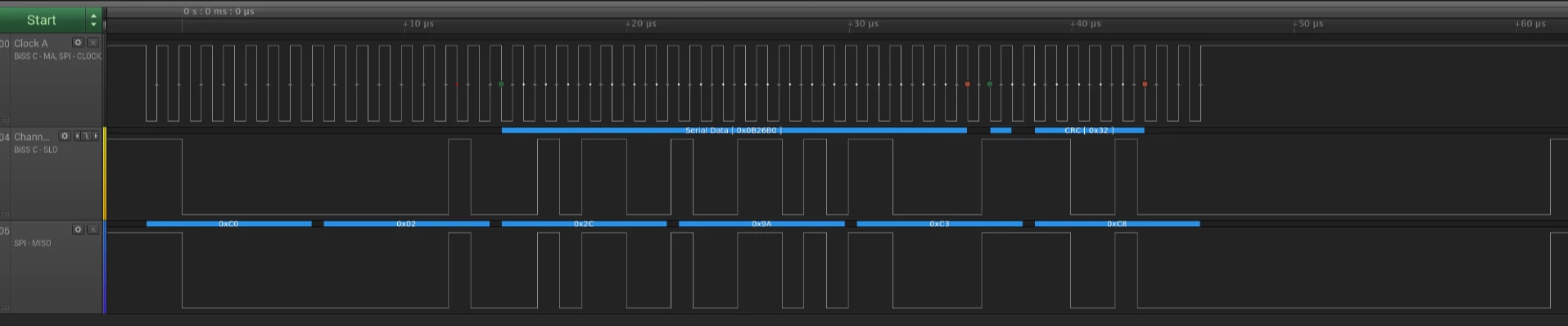The height and width of the screenshot is (326, 1568).
Task: Click the green Start capture button
Action: [x=42, y=20]
